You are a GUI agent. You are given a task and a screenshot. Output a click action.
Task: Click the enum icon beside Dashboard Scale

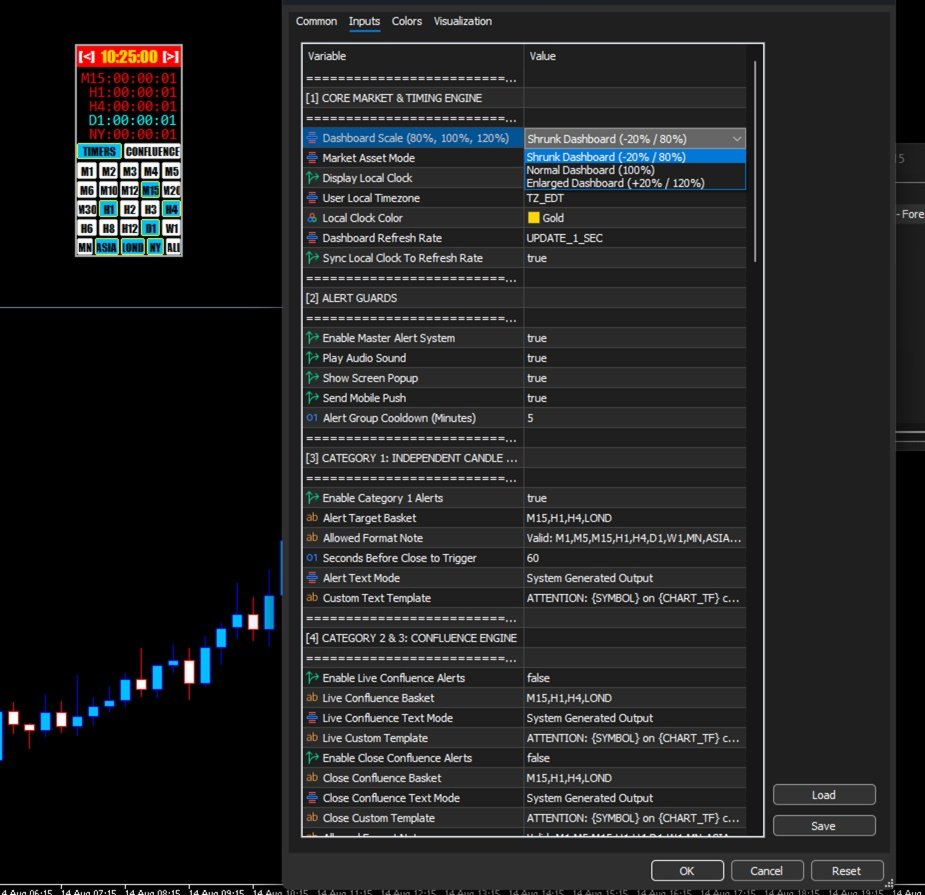[312, 138]
